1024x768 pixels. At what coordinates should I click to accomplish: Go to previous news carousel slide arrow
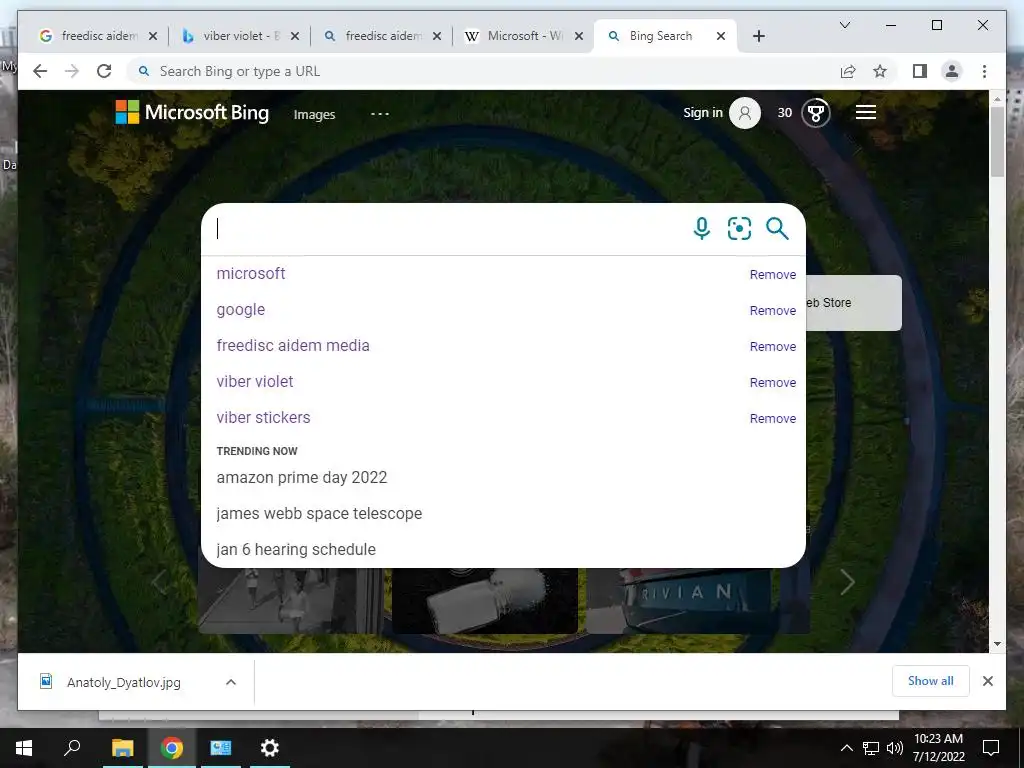[159, 582]
